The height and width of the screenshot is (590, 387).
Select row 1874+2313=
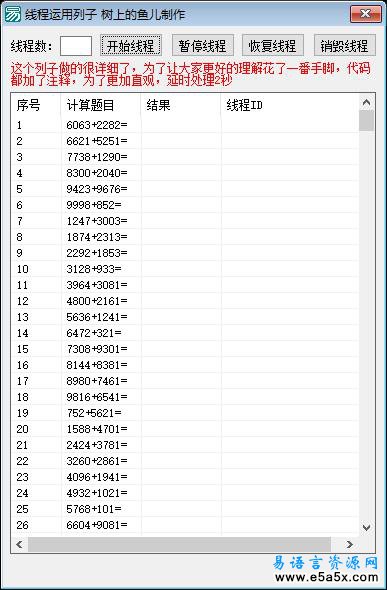click(x=185, y=237)
